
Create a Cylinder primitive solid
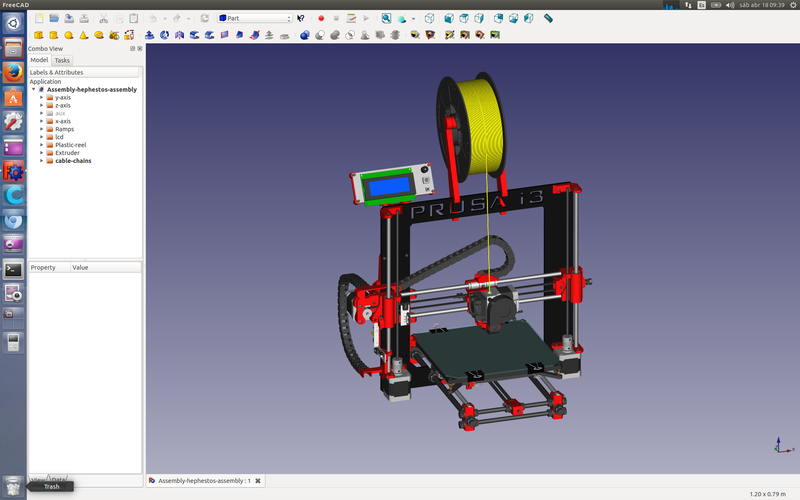(x=55, y=35)
